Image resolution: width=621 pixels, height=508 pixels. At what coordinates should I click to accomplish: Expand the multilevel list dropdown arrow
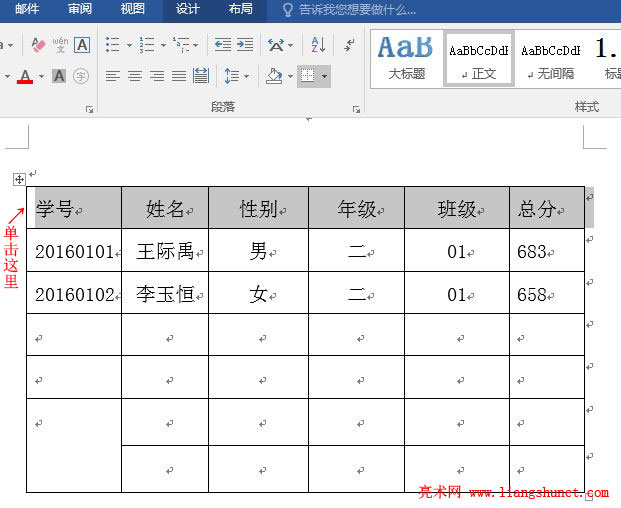[195, 45]
